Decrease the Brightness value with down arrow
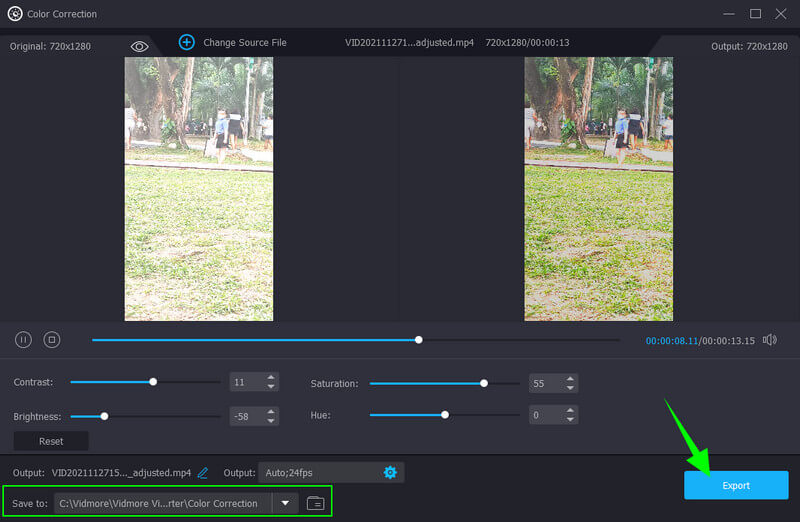 [x=270, y=420]
